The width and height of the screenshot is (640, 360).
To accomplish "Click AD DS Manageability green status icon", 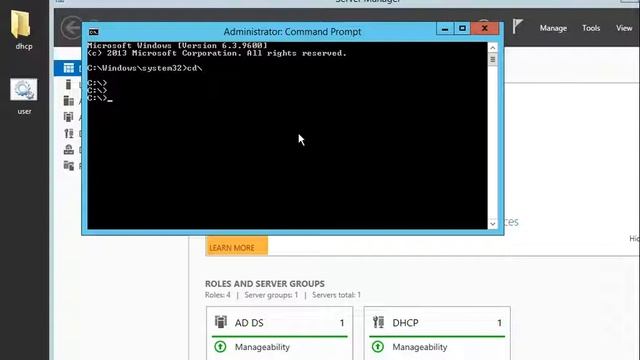I will (x=220, y=347).
